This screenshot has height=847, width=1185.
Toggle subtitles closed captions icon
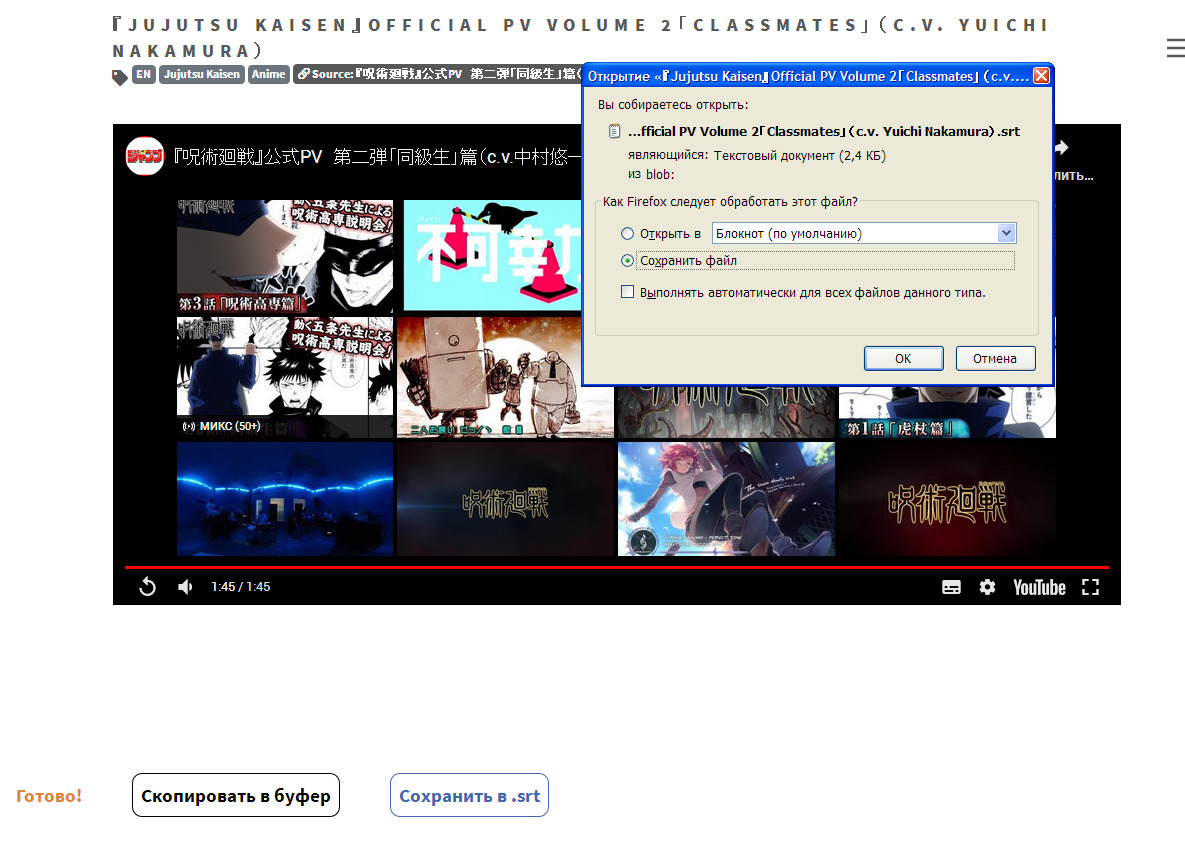point(952,587)
